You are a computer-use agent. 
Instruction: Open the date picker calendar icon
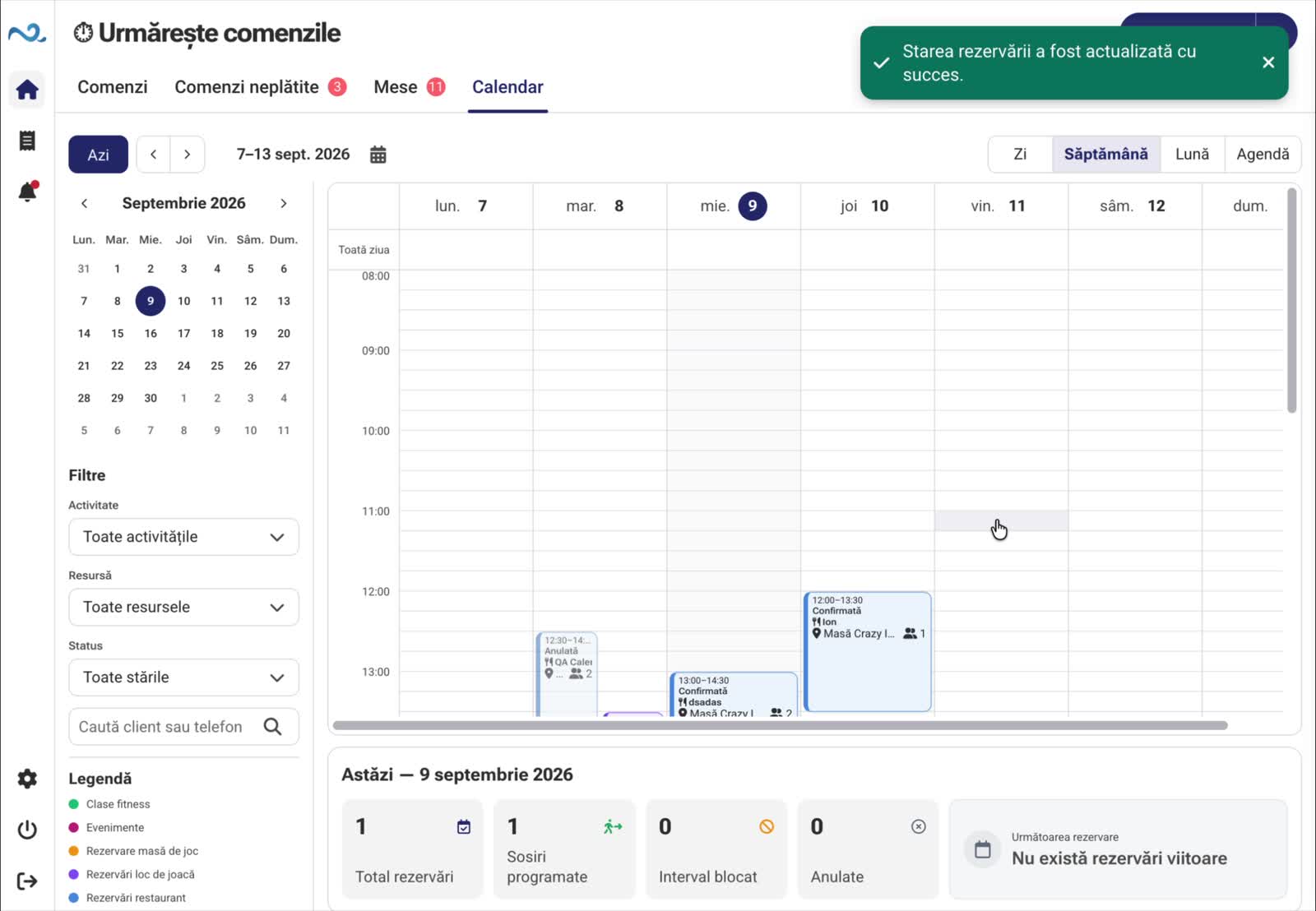[378, 155]
